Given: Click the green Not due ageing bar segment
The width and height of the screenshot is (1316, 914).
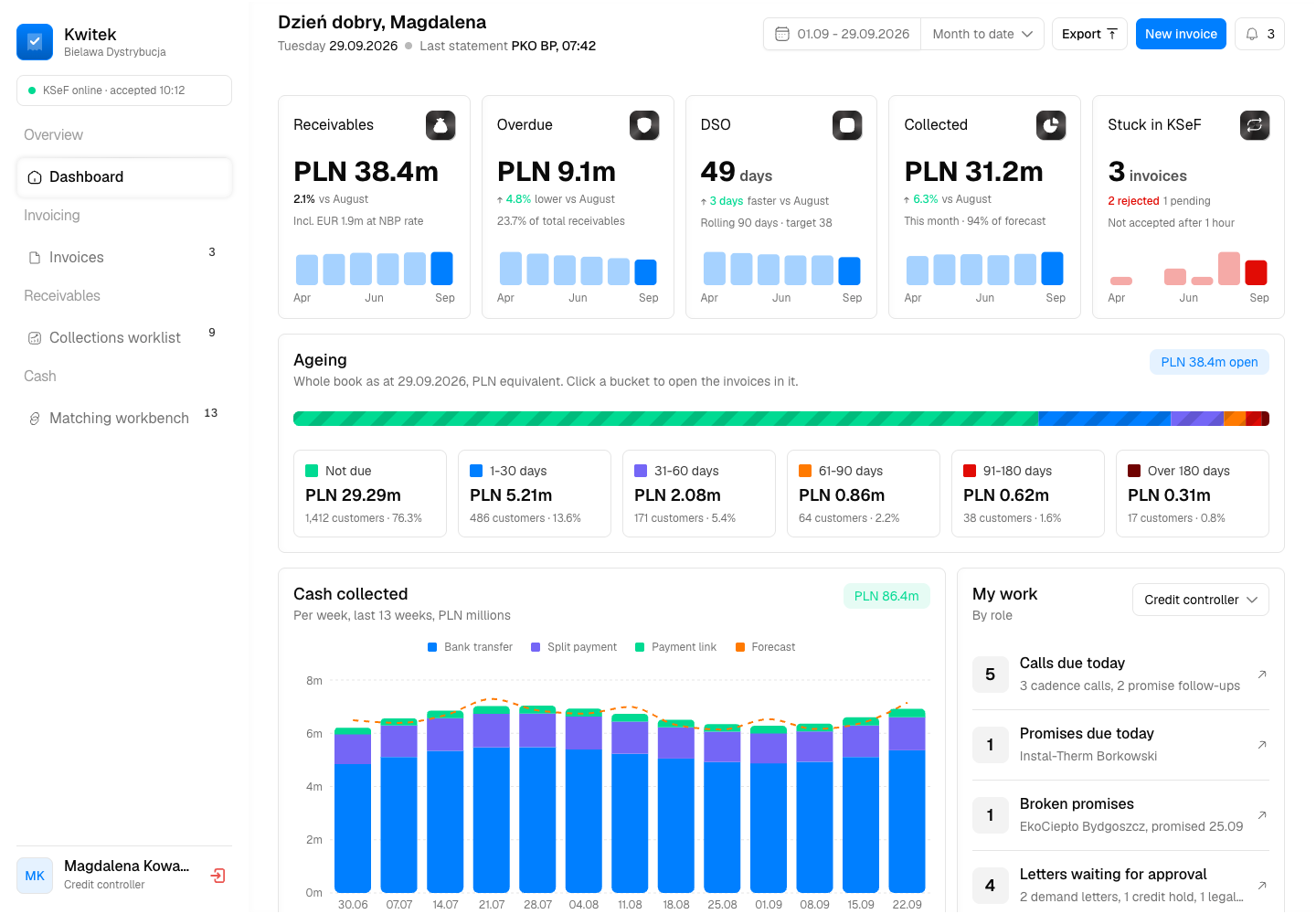Looking at the screenshot, I should (x=665, y=419).
